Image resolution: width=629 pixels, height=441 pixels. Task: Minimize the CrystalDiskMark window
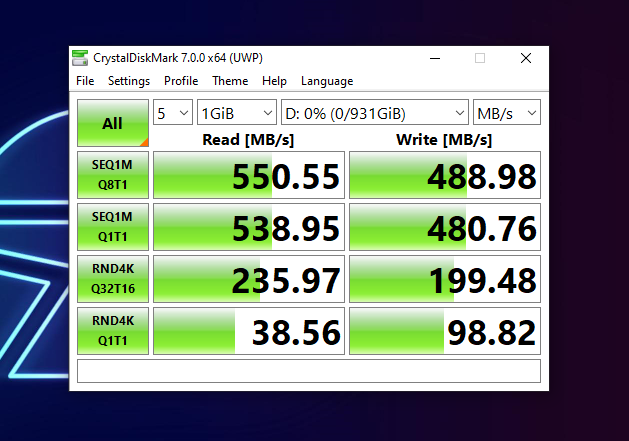click(x=435, y=58)
